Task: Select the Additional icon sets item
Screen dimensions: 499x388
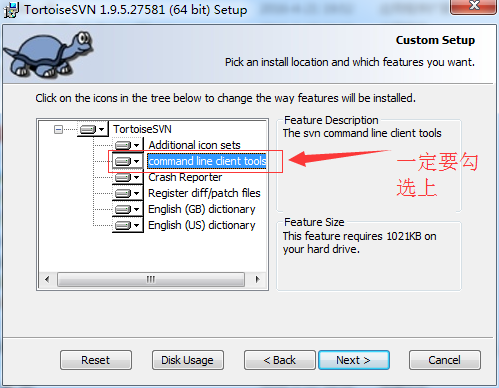Action: (x=194, y=145)
